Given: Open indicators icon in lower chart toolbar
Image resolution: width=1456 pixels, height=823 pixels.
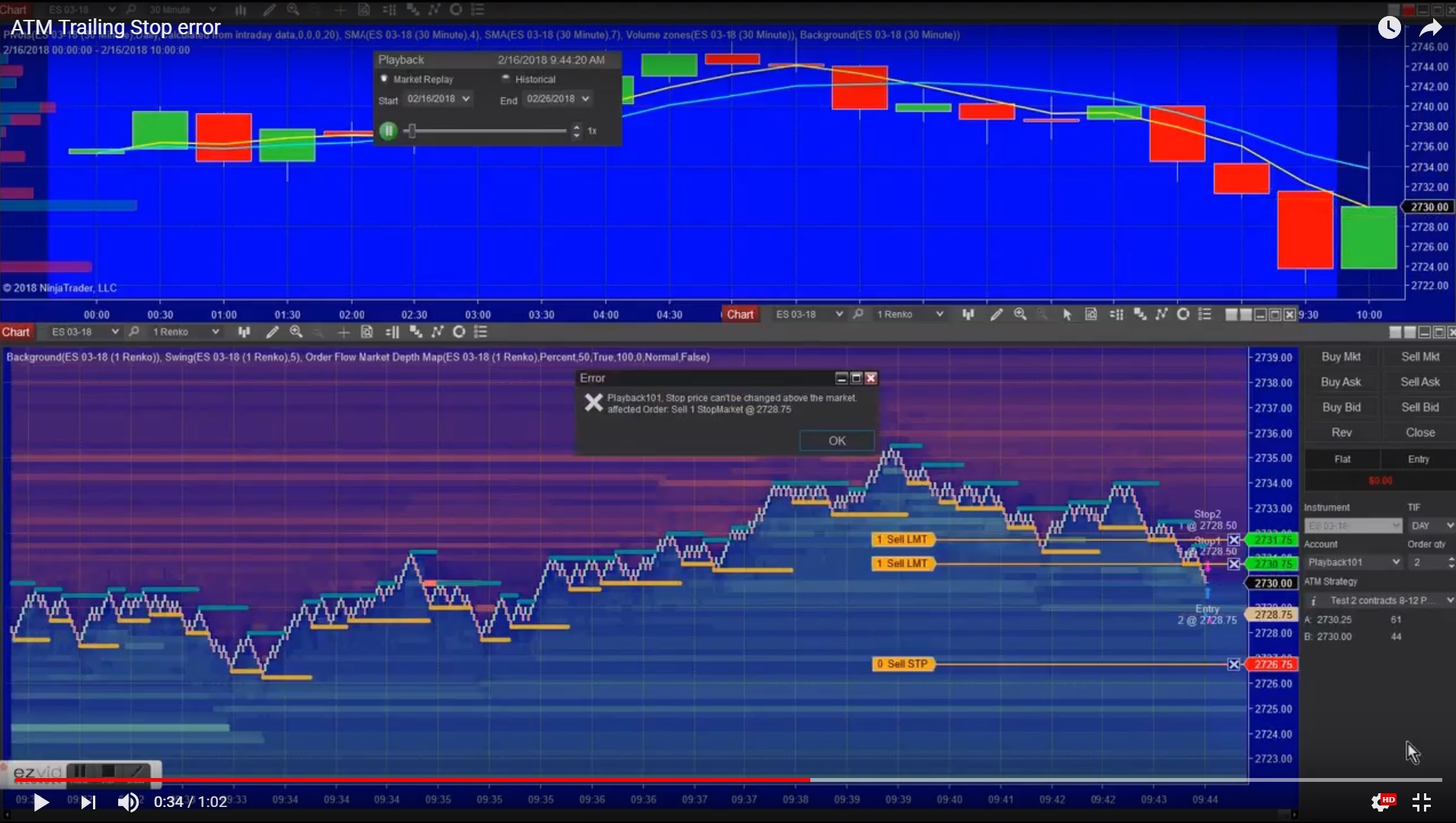Looking at the screenshot, I should tap(437, 332).
